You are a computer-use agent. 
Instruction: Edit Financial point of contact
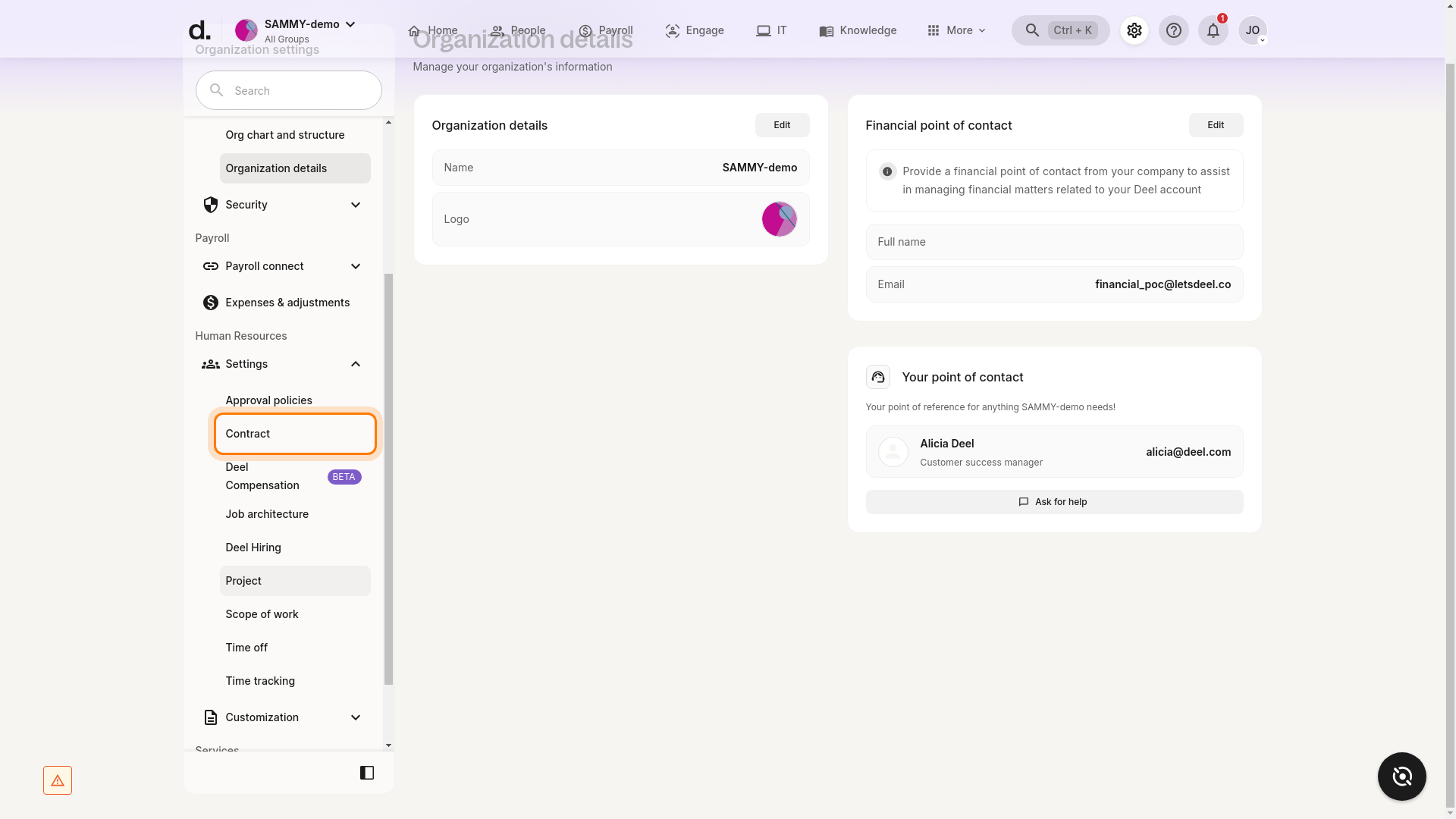coord(1216,125)
